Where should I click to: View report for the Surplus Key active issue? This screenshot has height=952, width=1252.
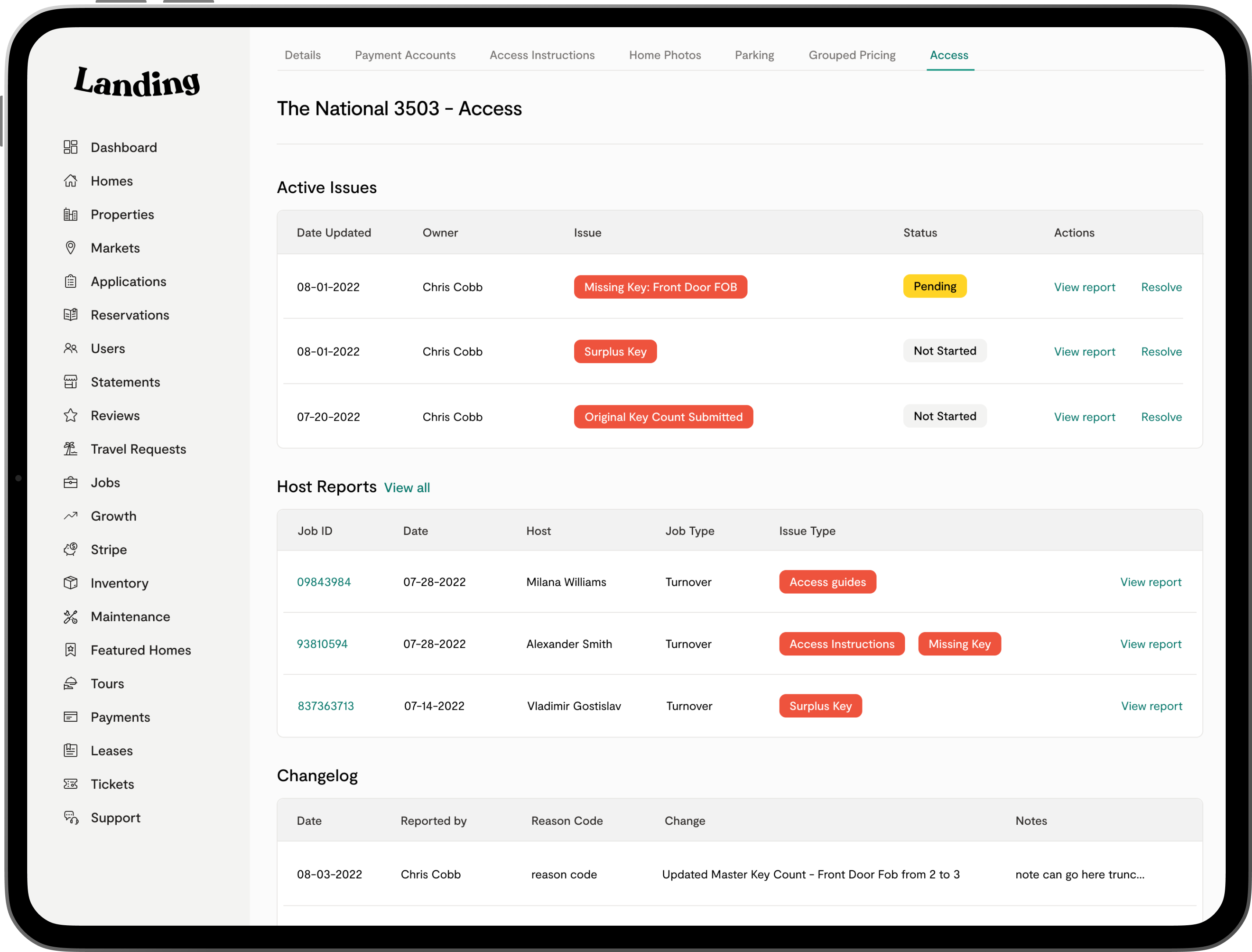pos(1084,352)
